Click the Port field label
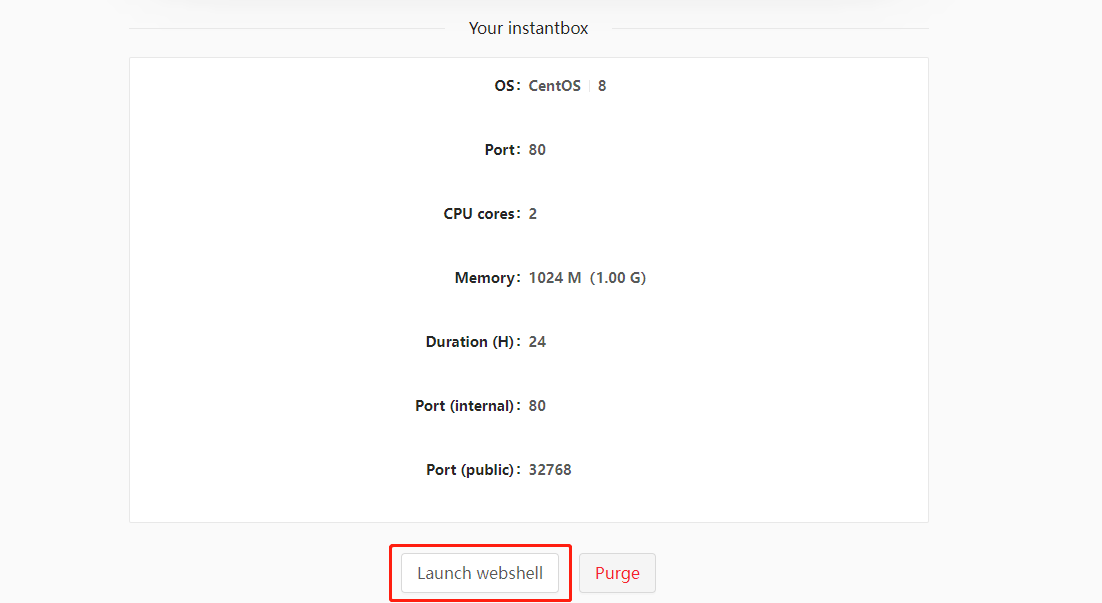The width and height of the screenshot is (1102, 603). [501, 149]
